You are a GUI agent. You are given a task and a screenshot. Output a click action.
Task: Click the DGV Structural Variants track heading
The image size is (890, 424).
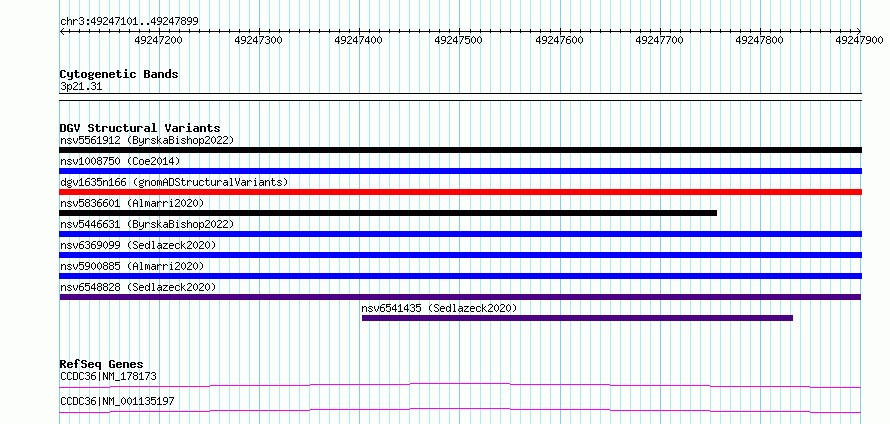click(140, 128)
